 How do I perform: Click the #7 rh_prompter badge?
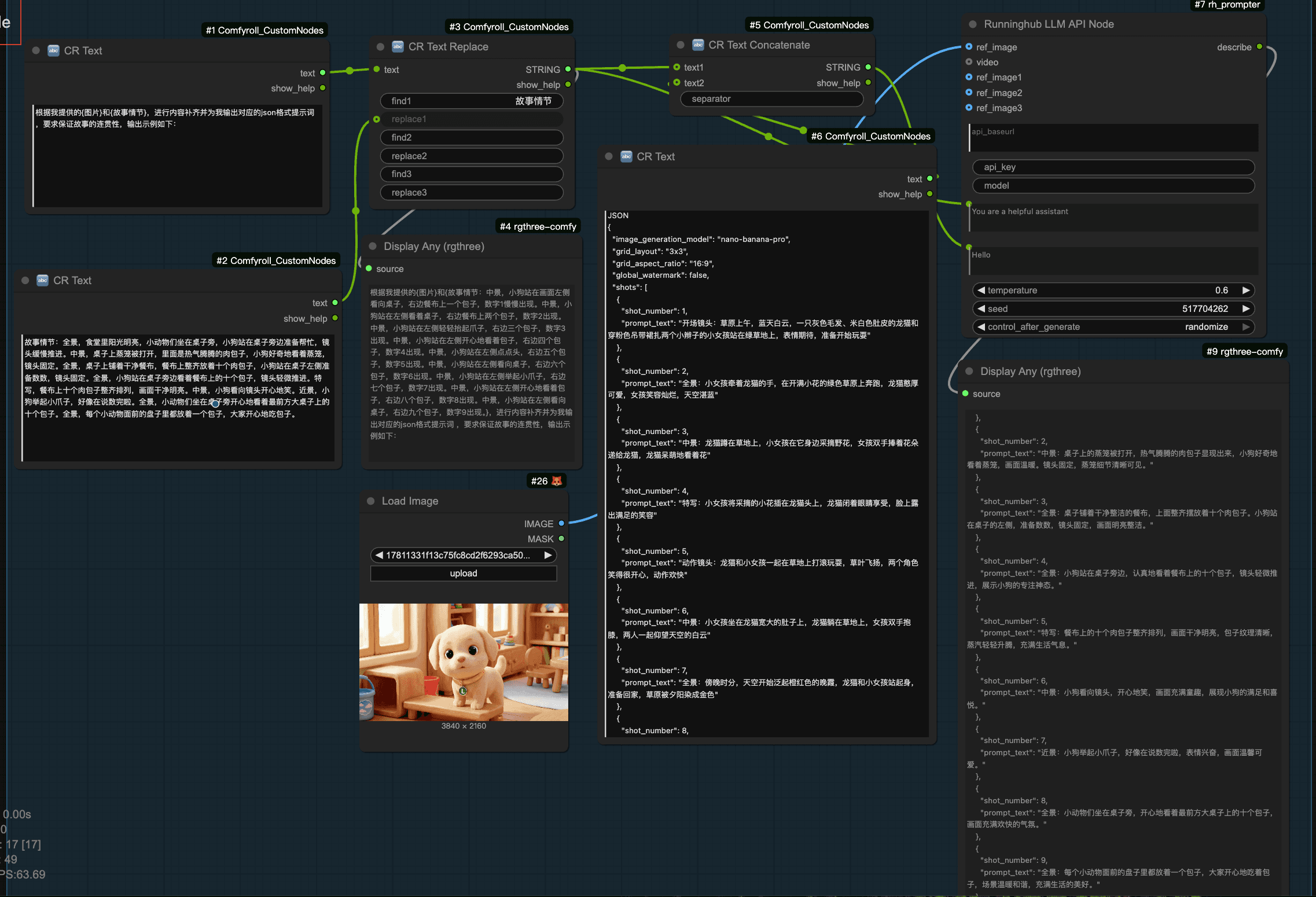[1227, 5]
